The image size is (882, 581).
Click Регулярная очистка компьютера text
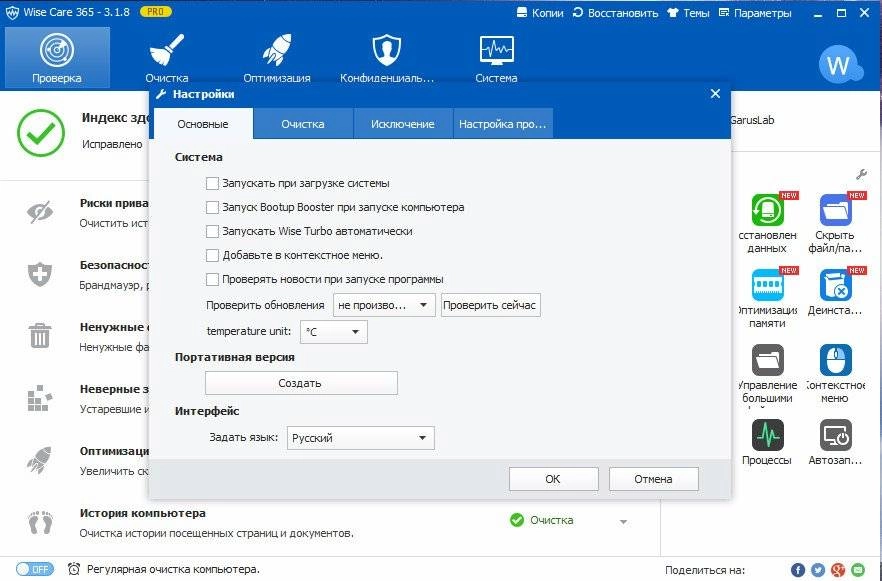point(173,569)
